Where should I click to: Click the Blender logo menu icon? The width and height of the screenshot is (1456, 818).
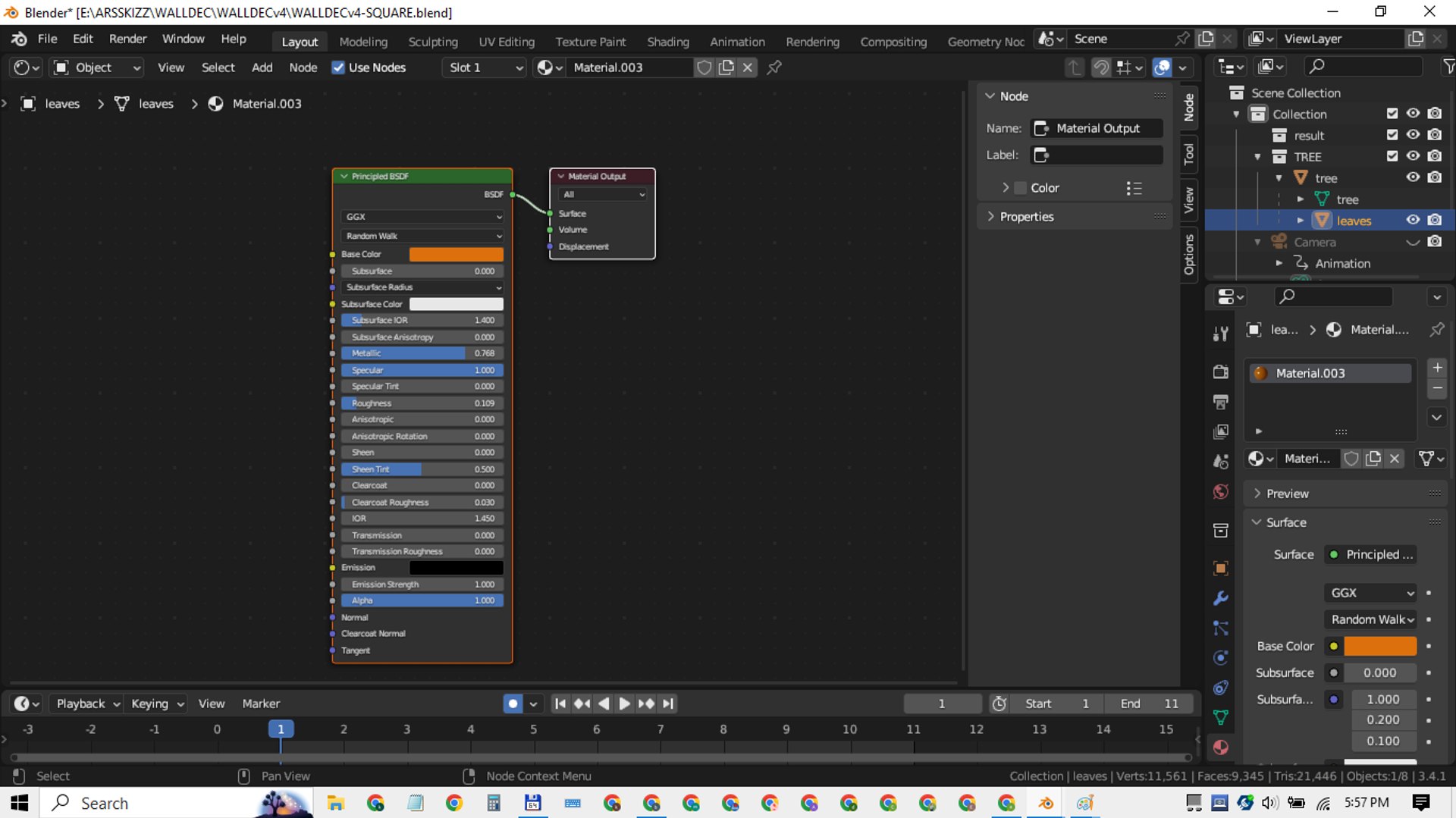coord(20,39)
